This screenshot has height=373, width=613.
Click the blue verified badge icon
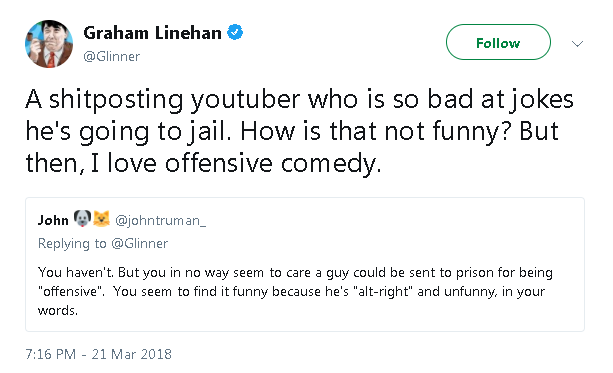click(235, 32)
